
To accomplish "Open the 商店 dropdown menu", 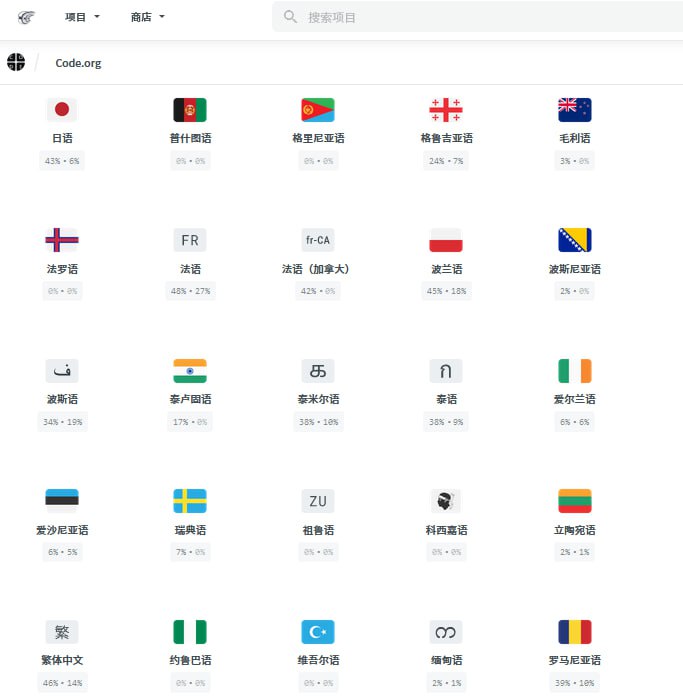I will tap(148, 17).
